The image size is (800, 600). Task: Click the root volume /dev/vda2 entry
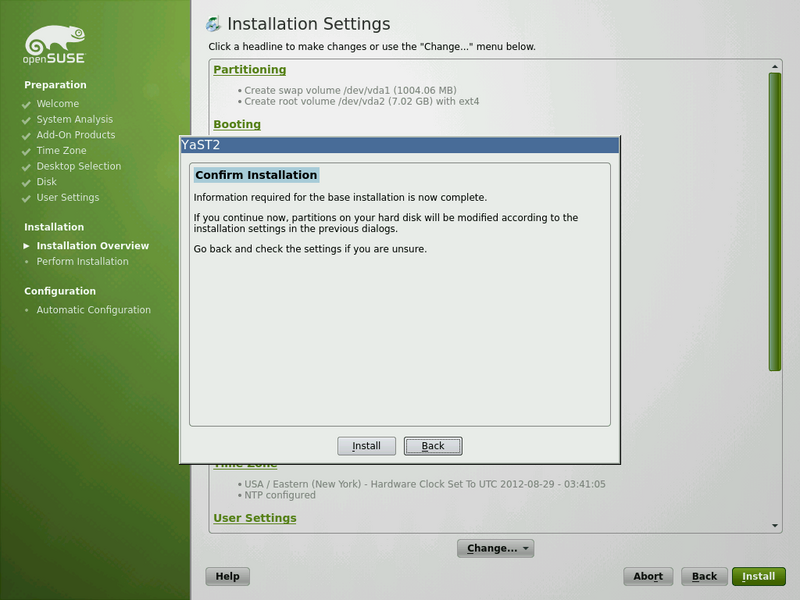(361, 102)
